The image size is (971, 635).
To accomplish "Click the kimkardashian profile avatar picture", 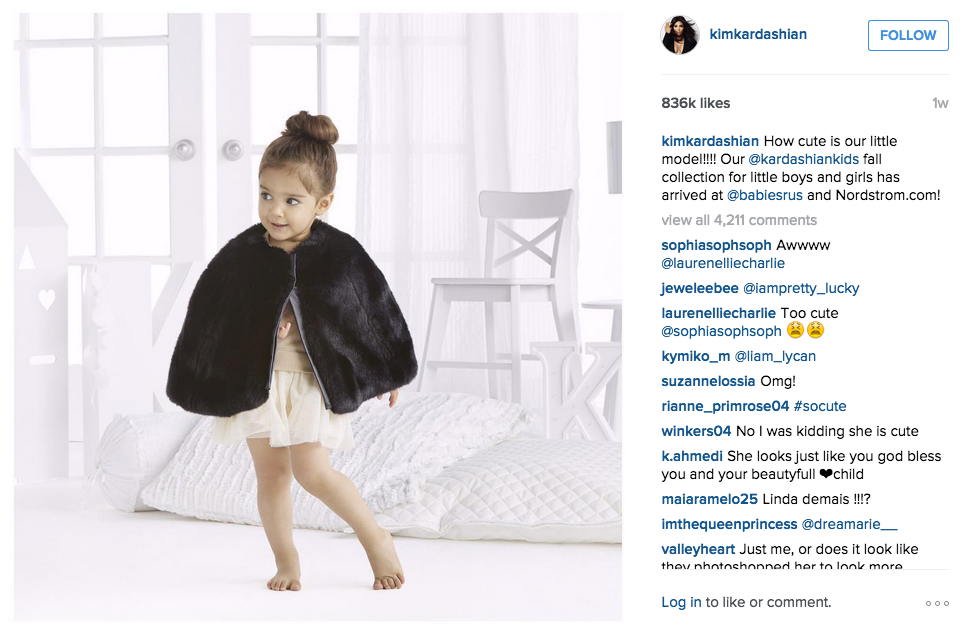I will [680, 35].
